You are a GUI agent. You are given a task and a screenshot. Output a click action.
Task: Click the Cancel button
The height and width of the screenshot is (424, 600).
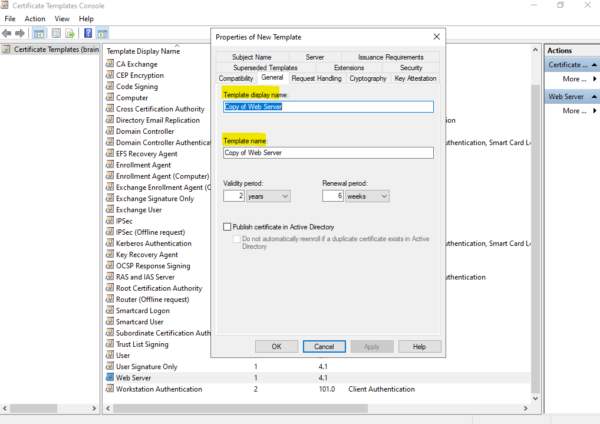324,347
